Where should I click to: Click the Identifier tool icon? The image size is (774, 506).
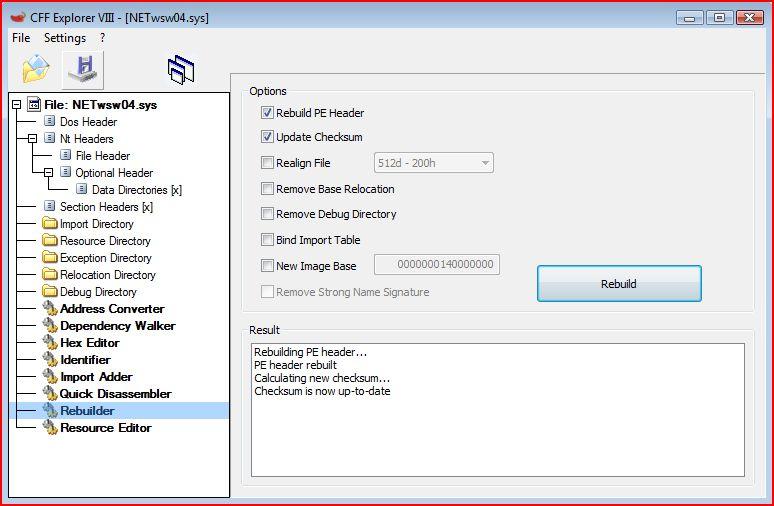[x=50, y=359]
